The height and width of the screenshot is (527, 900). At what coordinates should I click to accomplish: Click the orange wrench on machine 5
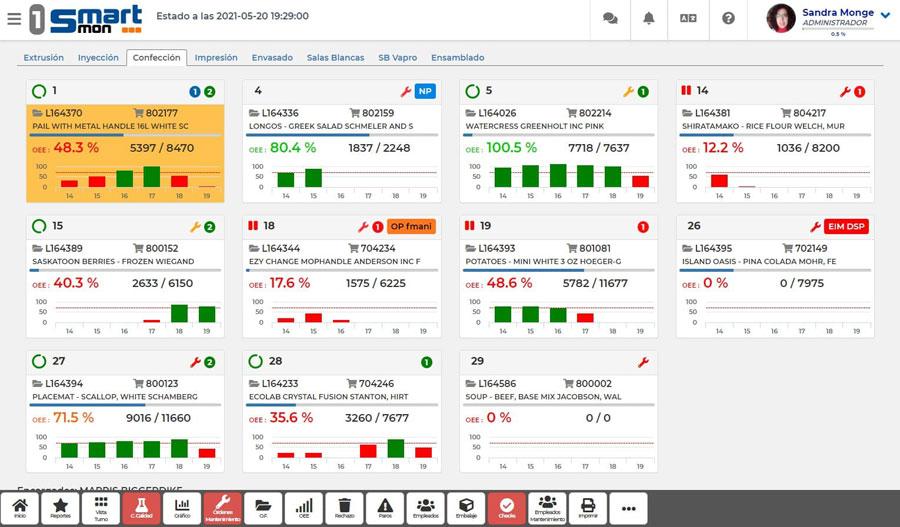coord(629,91)
